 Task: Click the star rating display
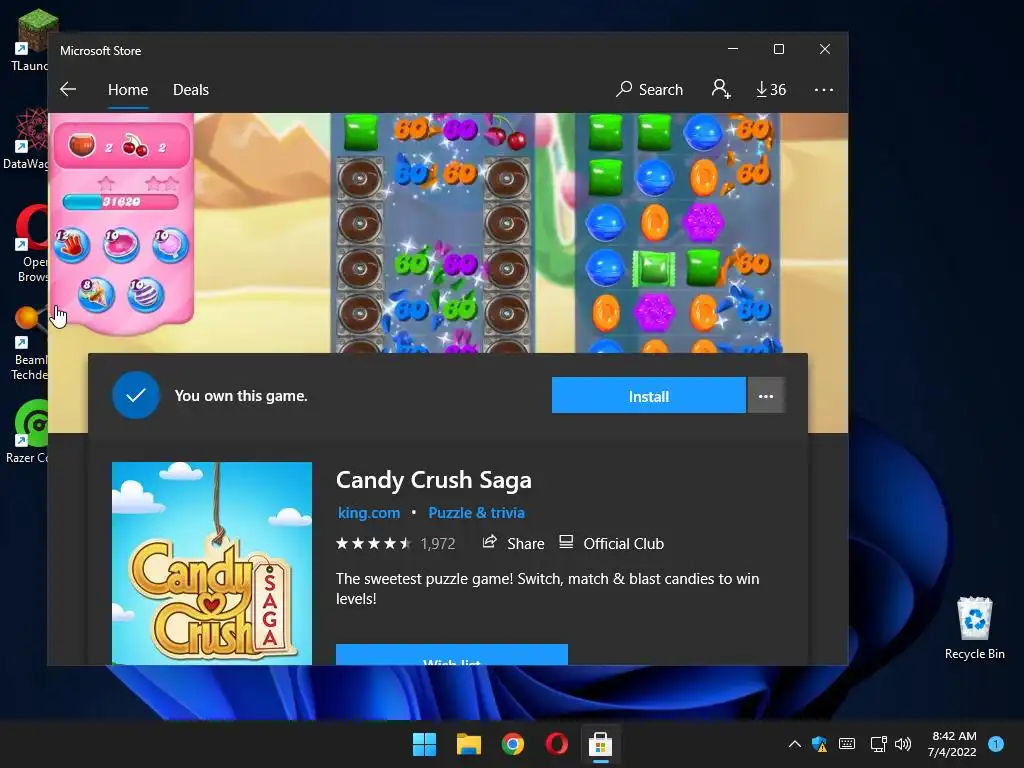(373, 543)
